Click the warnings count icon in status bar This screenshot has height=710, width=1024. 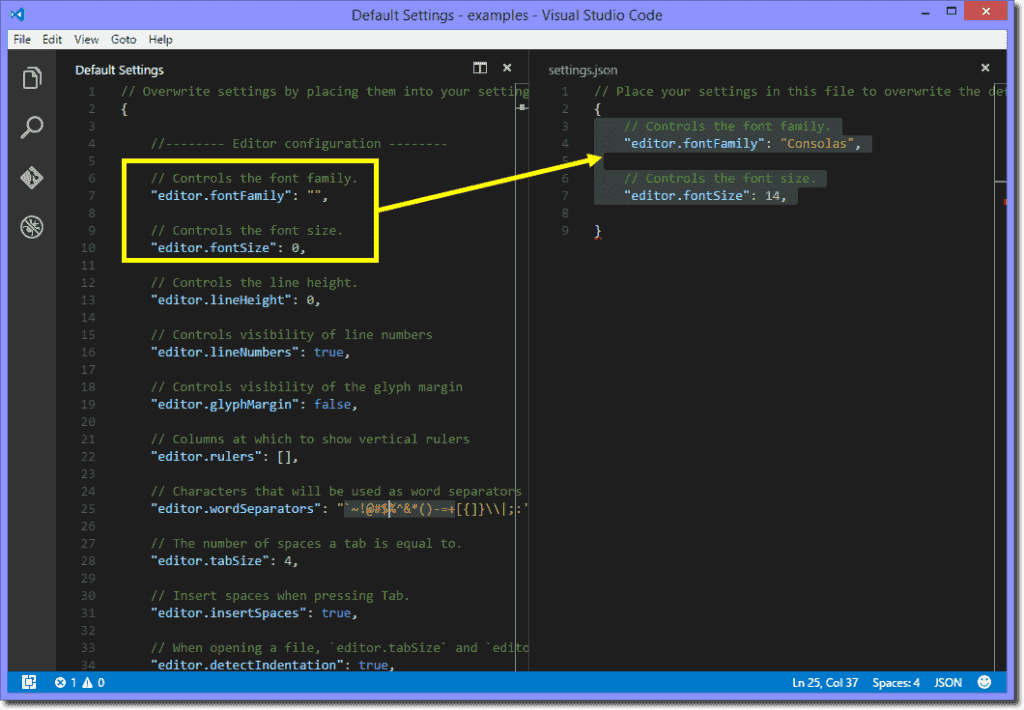tap(87, 683)
